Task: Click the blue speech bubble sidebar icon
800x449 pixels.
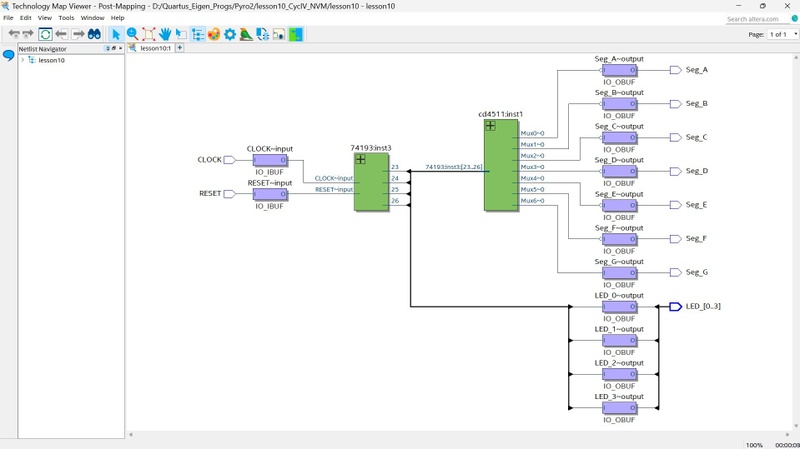Action: pos(8,55)
